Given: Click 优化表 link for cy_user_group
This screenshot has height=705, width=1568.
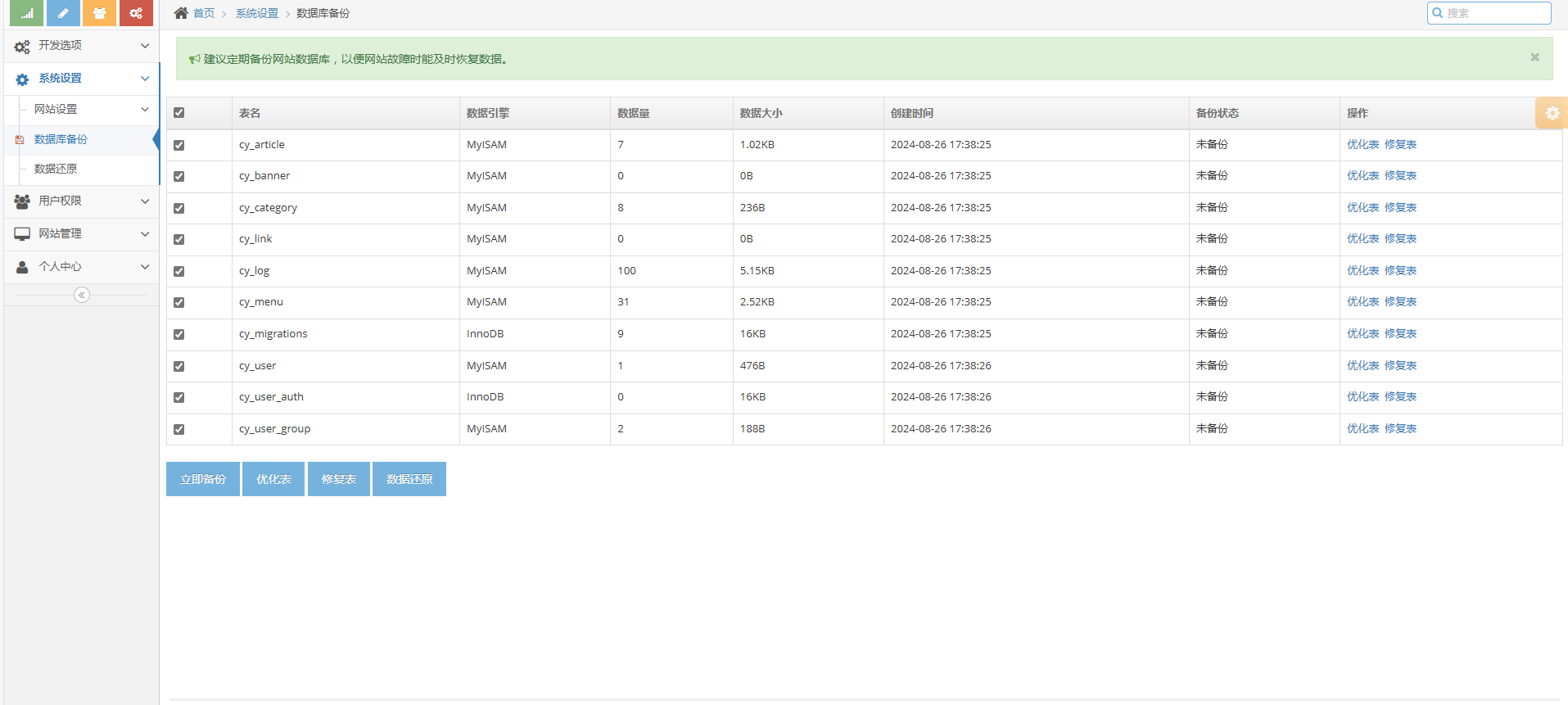Looking at the screenshot, I should pyautogui.click(x=1363, y=428).
